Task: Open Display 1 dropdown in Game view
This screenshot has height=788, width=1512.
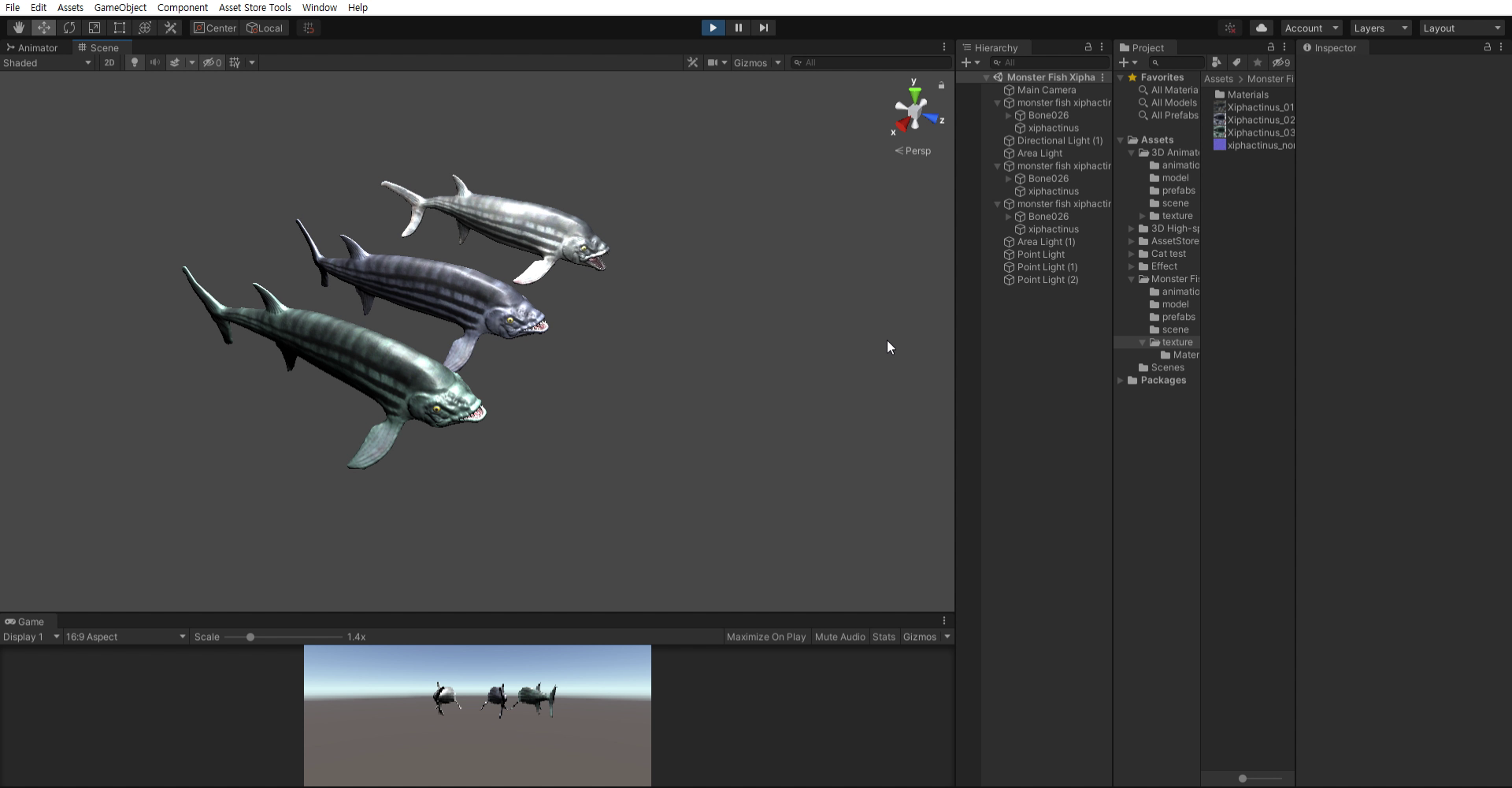Action: coord(31,637)
